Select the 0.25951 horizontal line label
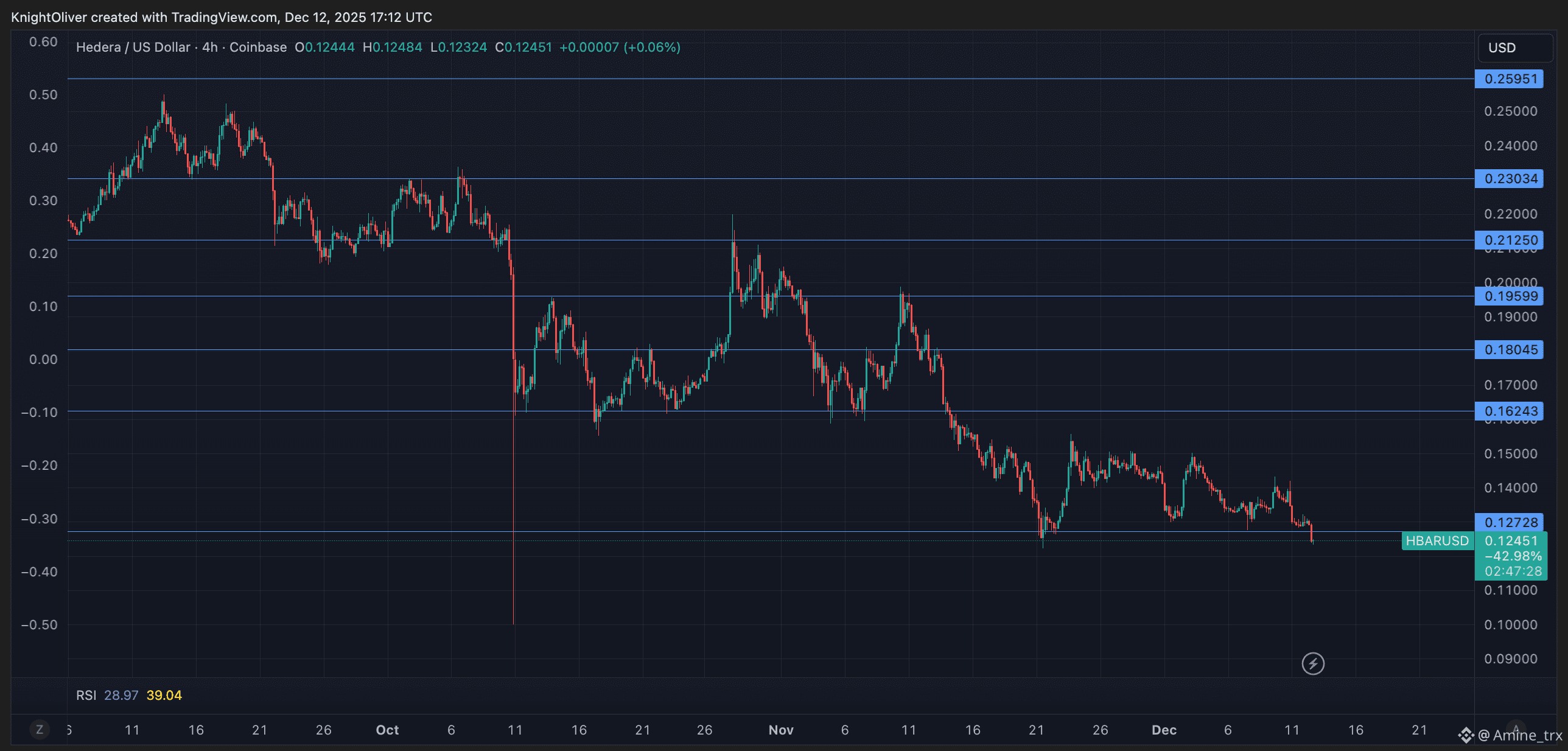Screen dimensions: 1568x751 coord(1510,79)
